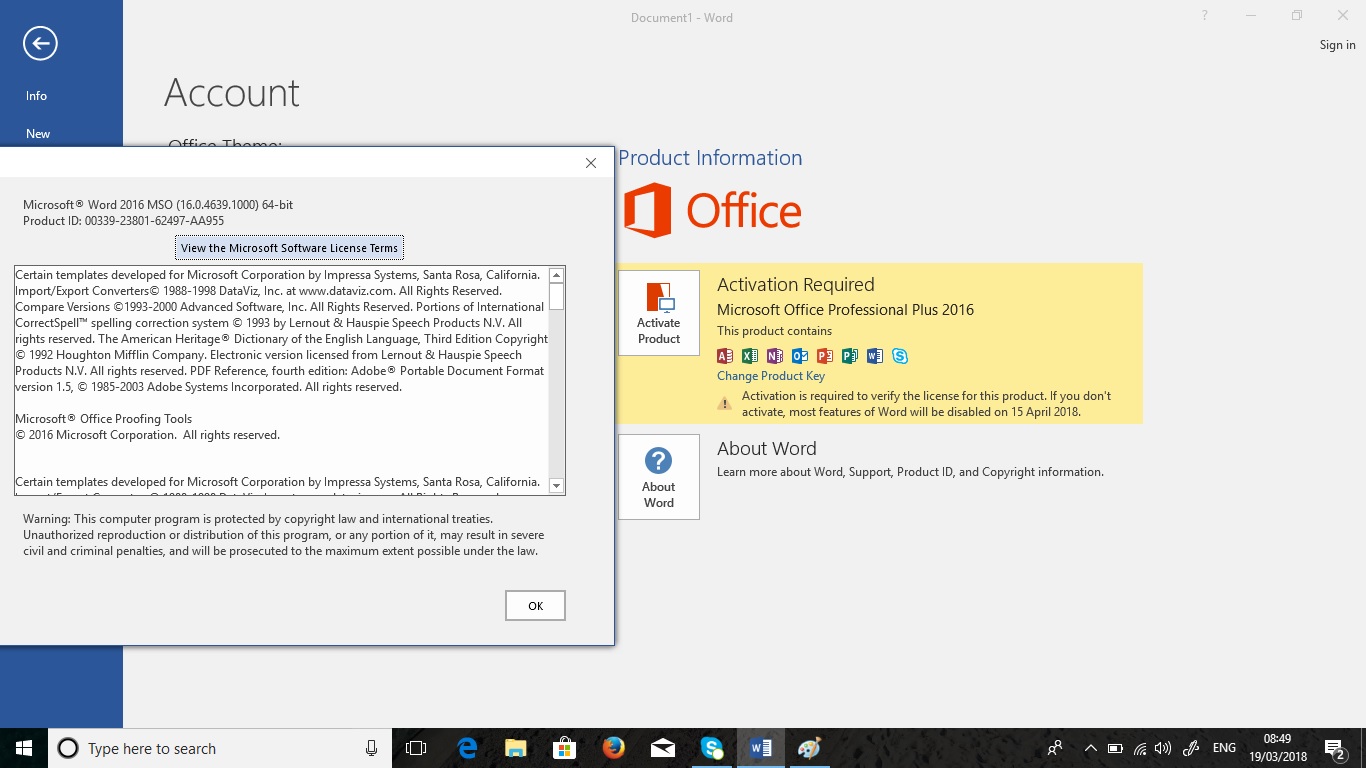Click Sign in at top right
This screenshot has width=1366, height=768.
pyautogui.click(x=1337, y=45)
